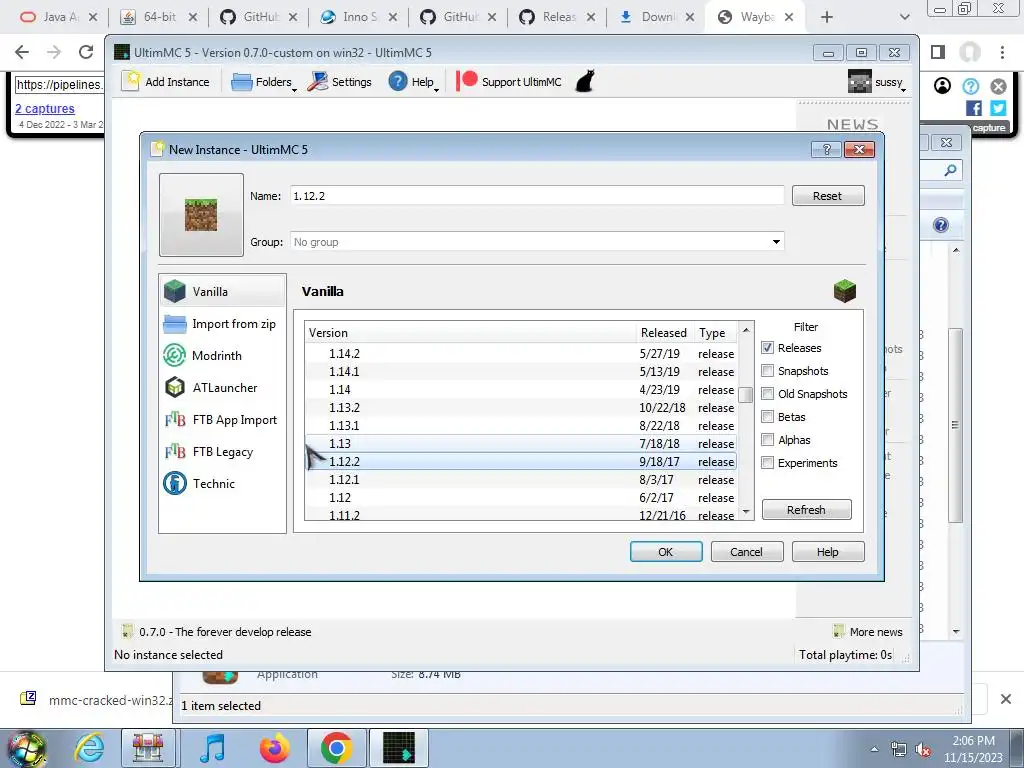Select Import from zip in the sidebar
The height and width of the screenshot is (768, 1024).
(222, 323)
